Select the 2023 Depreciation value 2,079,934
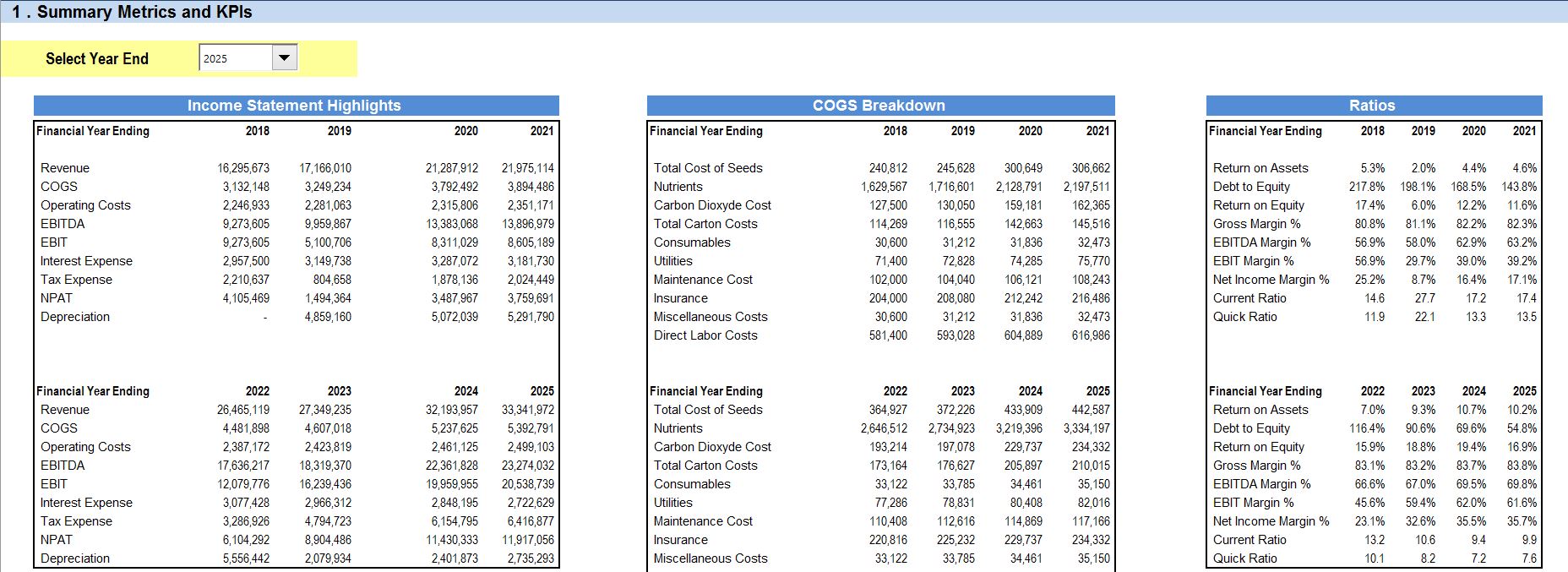The image size is (1568, 572). click(x=328, y=558)
